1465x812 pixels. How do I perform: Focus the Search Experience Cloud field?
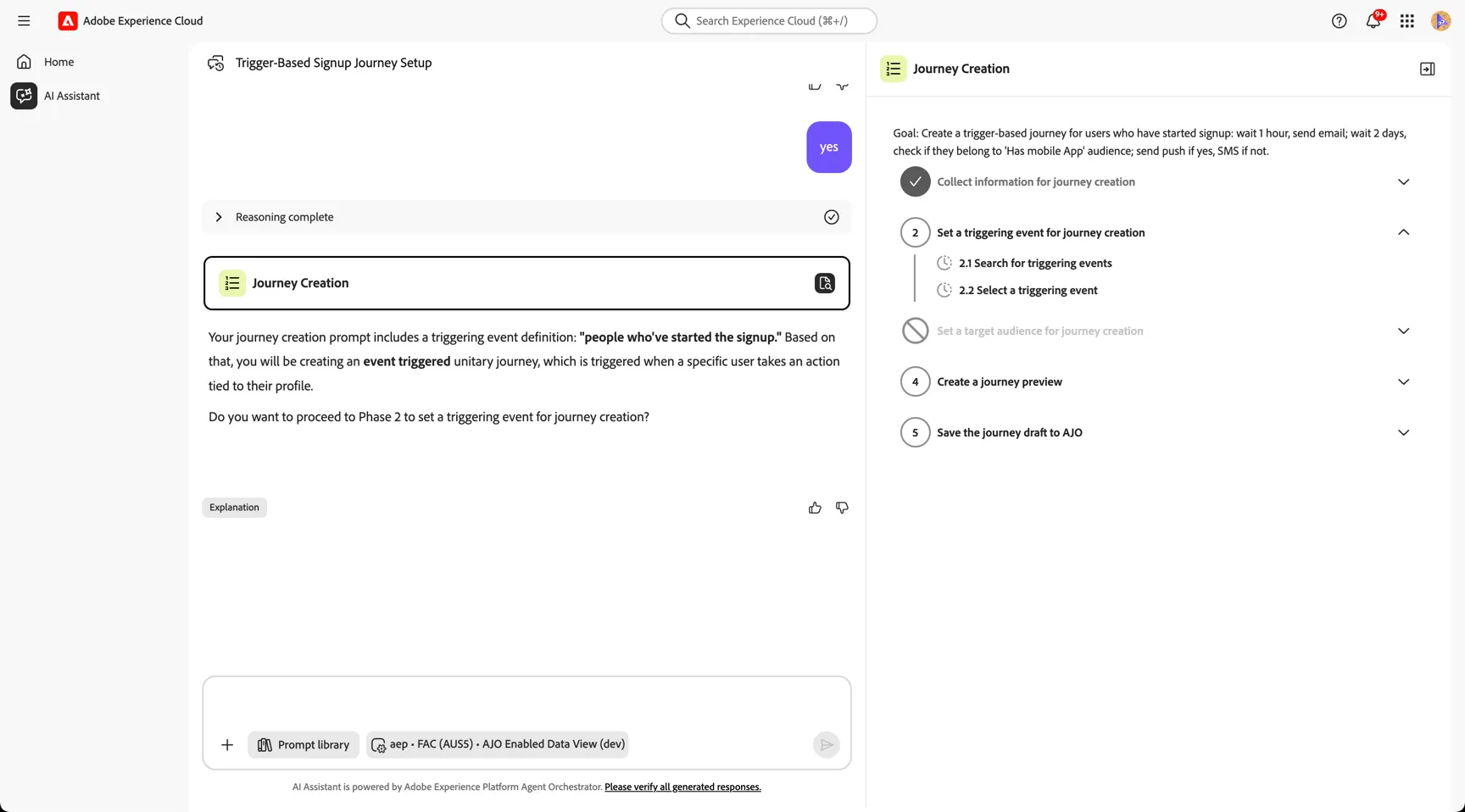click(x=769, y=21)
